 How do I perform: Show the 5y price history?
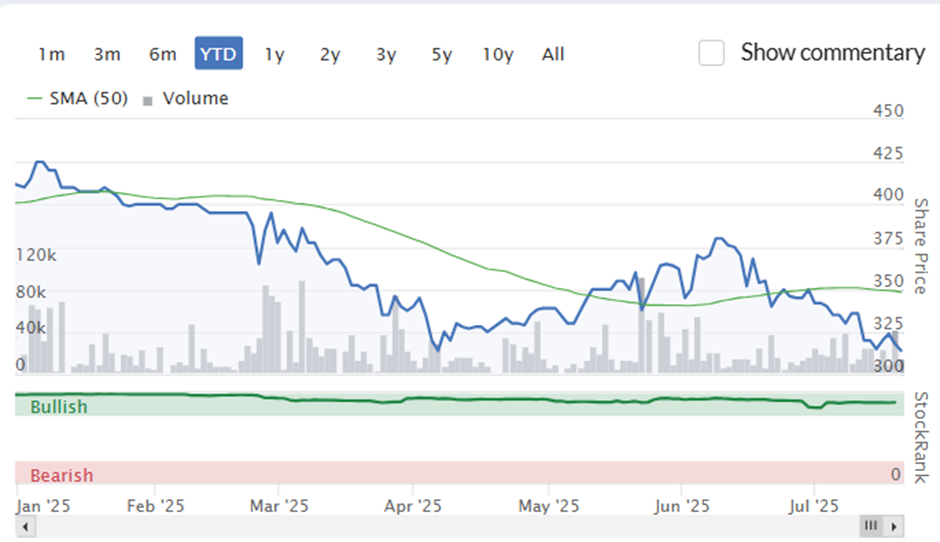(x=442, y=54)
